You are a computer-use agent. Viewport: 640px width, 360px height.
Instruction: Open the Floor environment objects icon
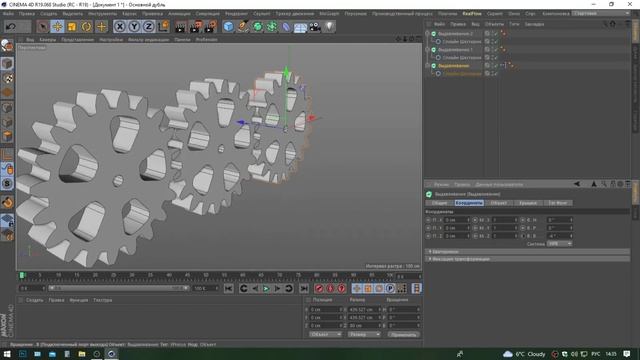(300, 27)
